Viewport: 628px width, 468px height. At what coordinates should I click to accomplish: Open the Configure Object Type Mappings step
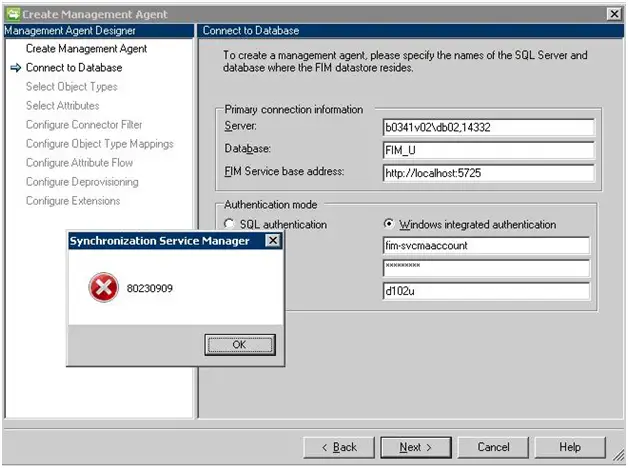point(99,144)
